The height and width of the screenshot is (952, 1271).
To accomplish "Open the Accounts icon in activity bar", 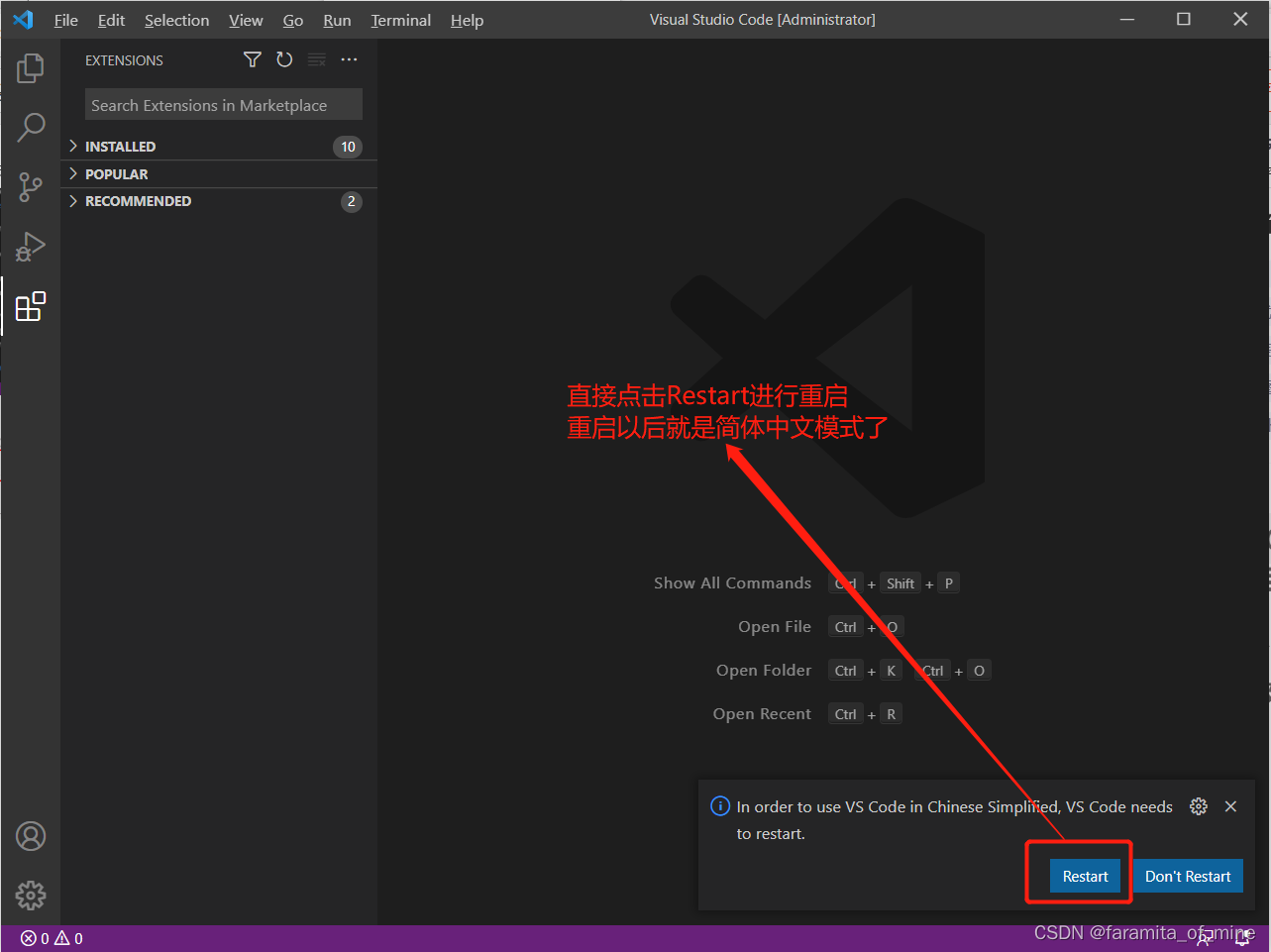I will tap(31, 837).
